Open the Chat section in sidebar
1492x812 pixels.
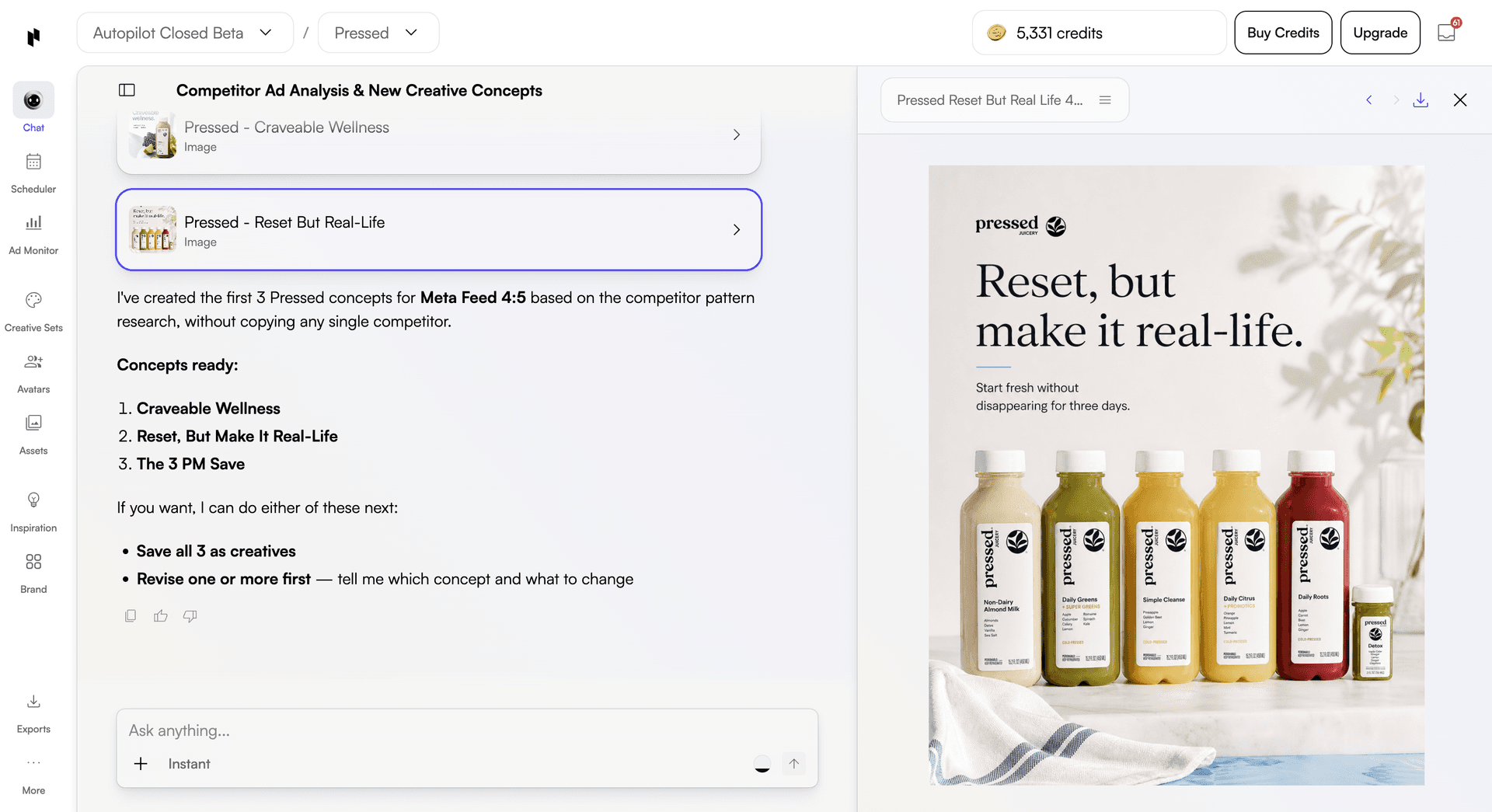pyautogui.click(x=33, y=108)
